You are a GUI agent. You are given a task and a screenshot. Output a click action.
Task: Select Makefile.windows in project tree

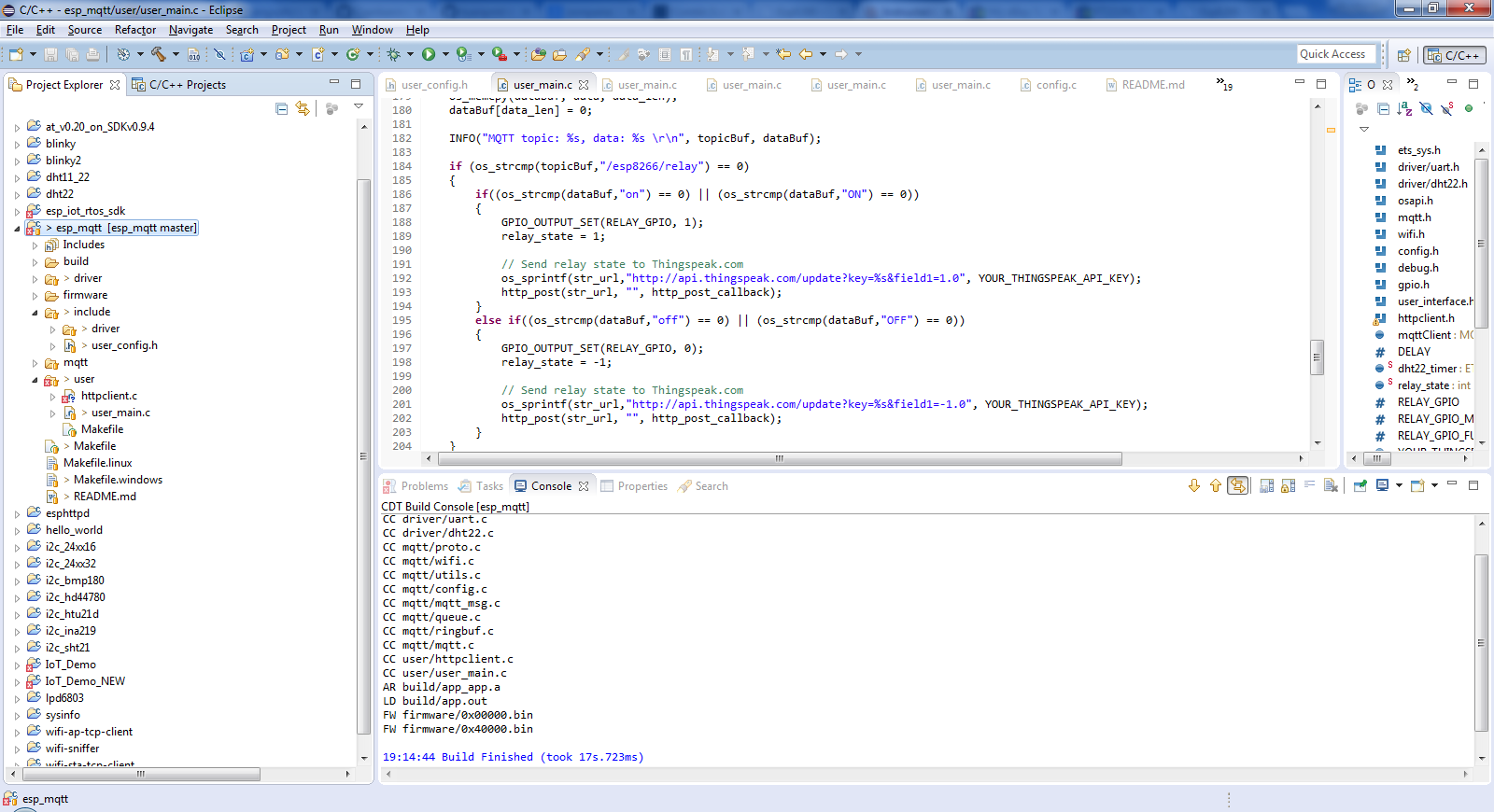point(118,480)
